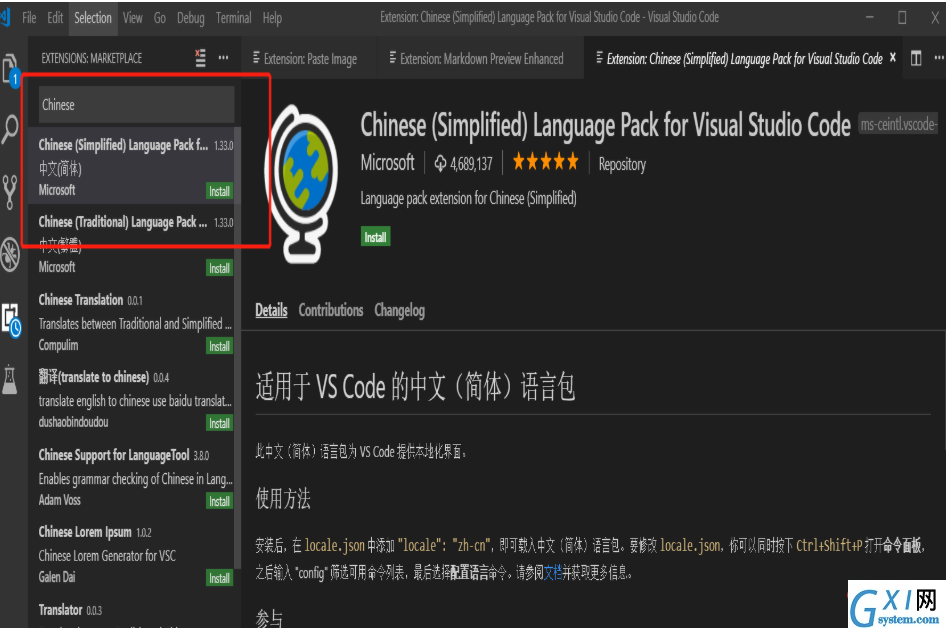Click Extensions: Marketplace panel title
946x628 pixels.
92,58
